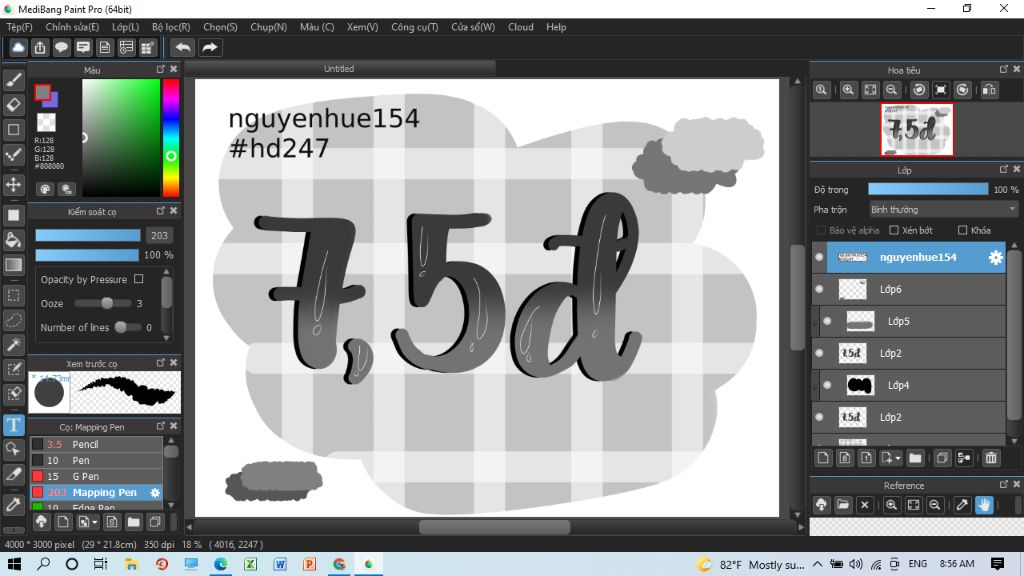This screenshot has height=576, width=1024.
Task: Select the Magic Wand tool
Action: click(x=14, y=345)
